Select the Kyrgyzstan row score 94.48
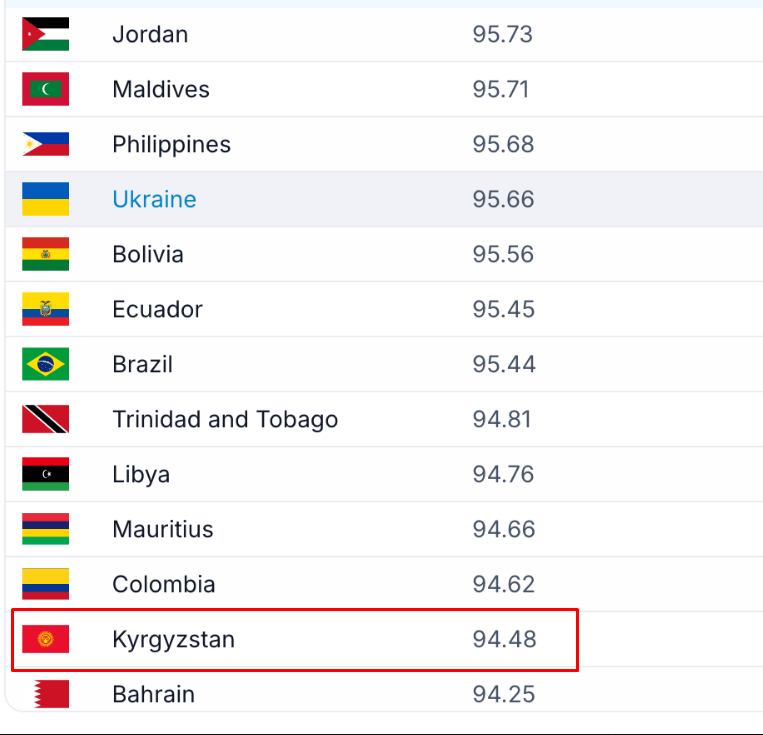Viewport: 763px width, 735px height. 504,639
